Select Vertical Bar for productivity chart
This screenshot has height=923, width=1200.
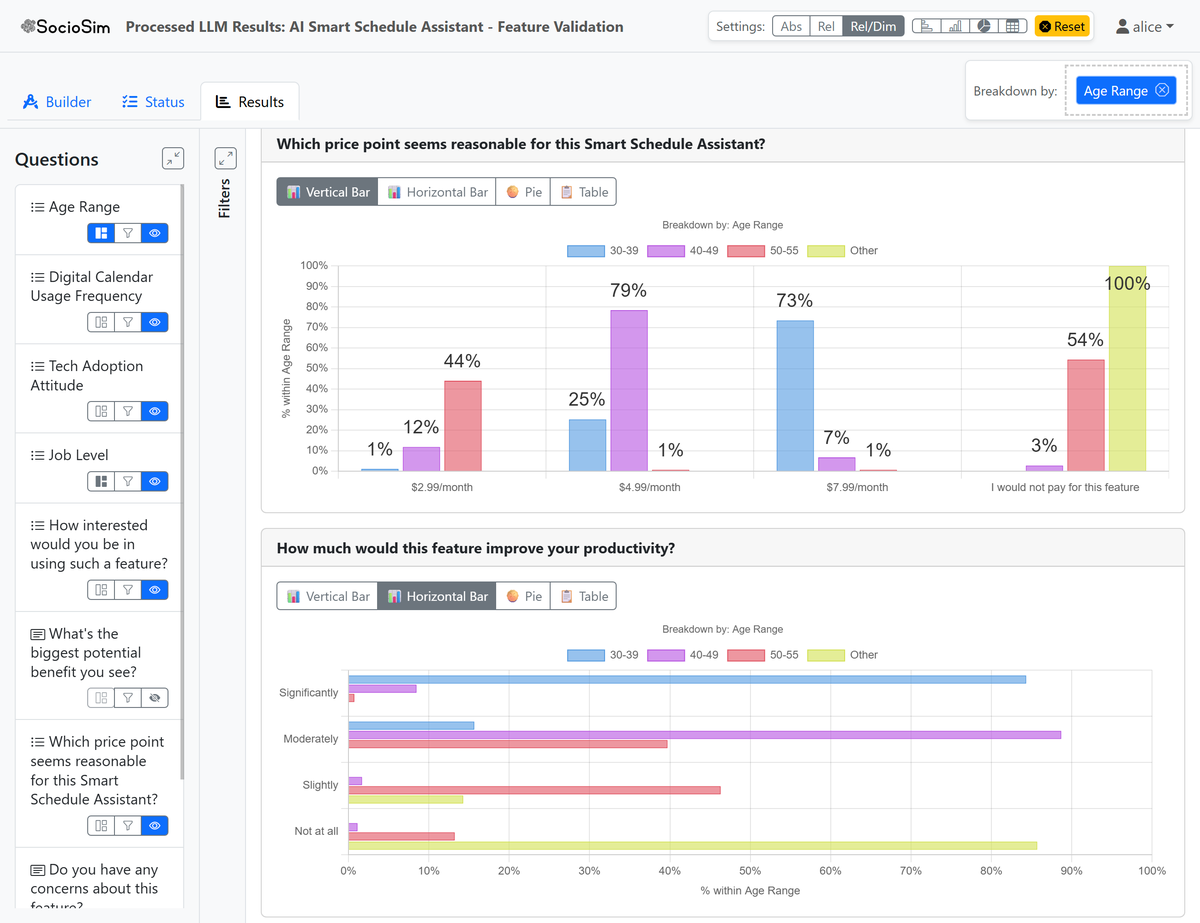[327, 596]
